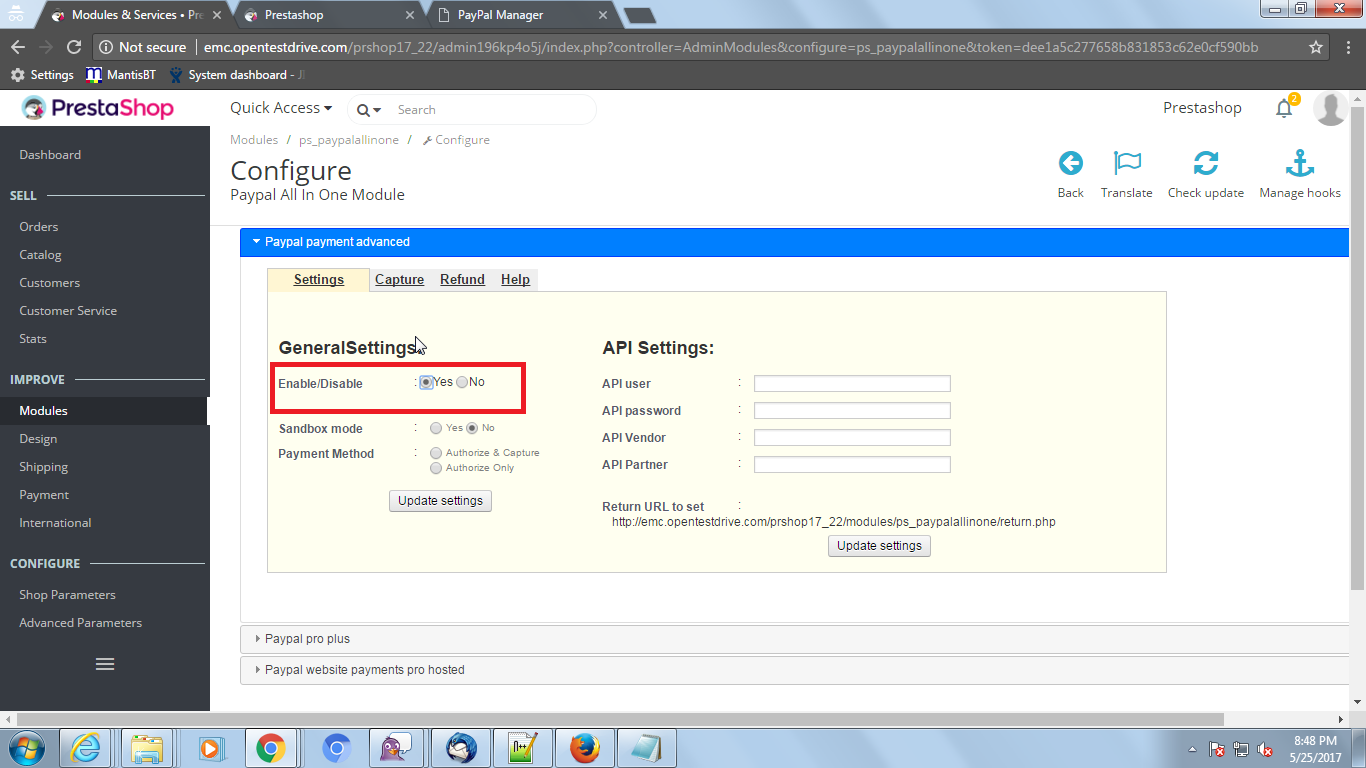1366x768 pixels.
Task: Switch to the Capture tab
Action: [400, 280]
